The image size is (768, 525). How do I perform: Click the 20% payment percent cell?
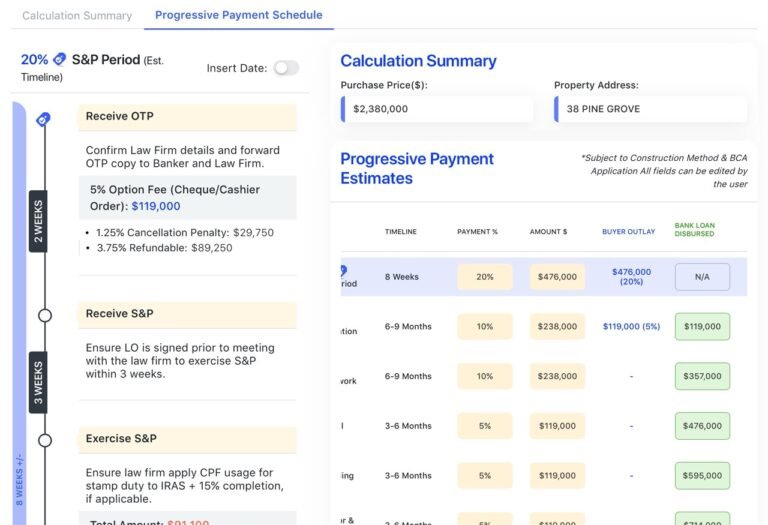(485, 277)
